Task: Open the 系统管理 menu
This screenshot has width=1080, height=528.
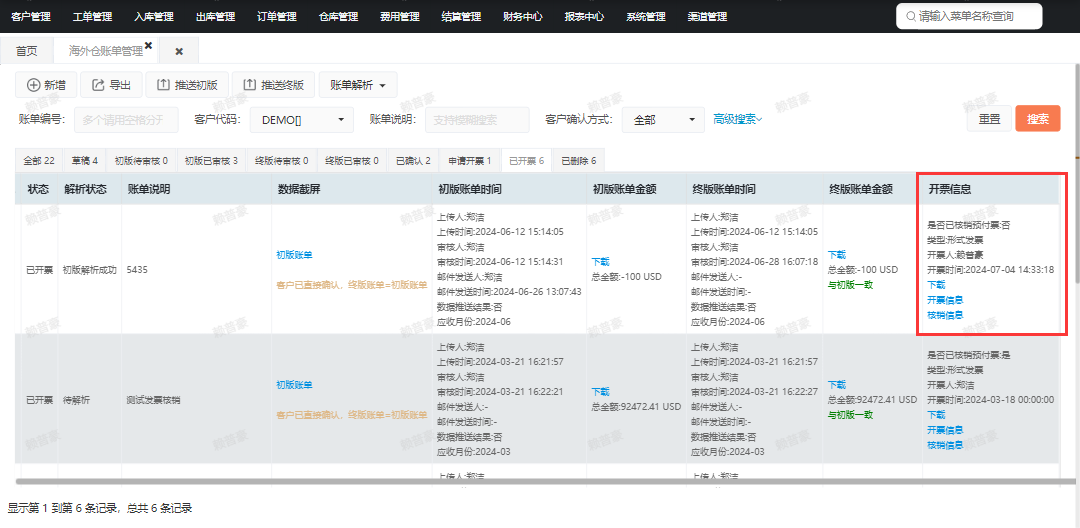Action: (x=645, y=17)
